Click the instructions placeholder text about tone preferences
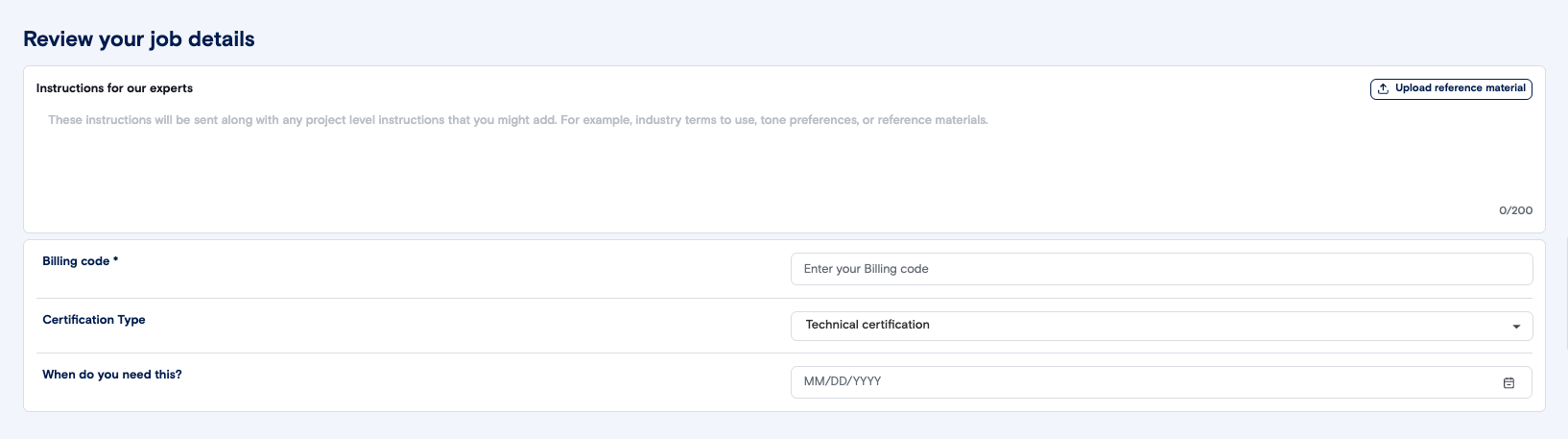The image size is (1568, 439). pos(806,120)
